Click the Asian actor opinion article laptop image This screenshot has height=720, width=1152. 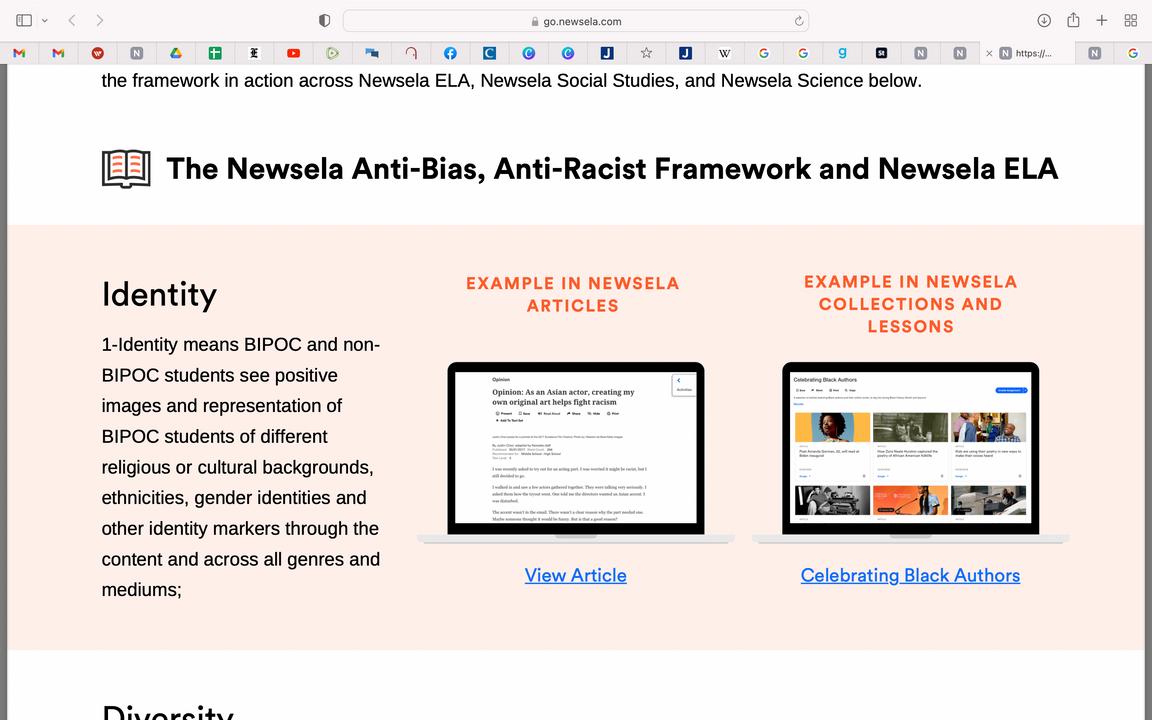(576, 453)
